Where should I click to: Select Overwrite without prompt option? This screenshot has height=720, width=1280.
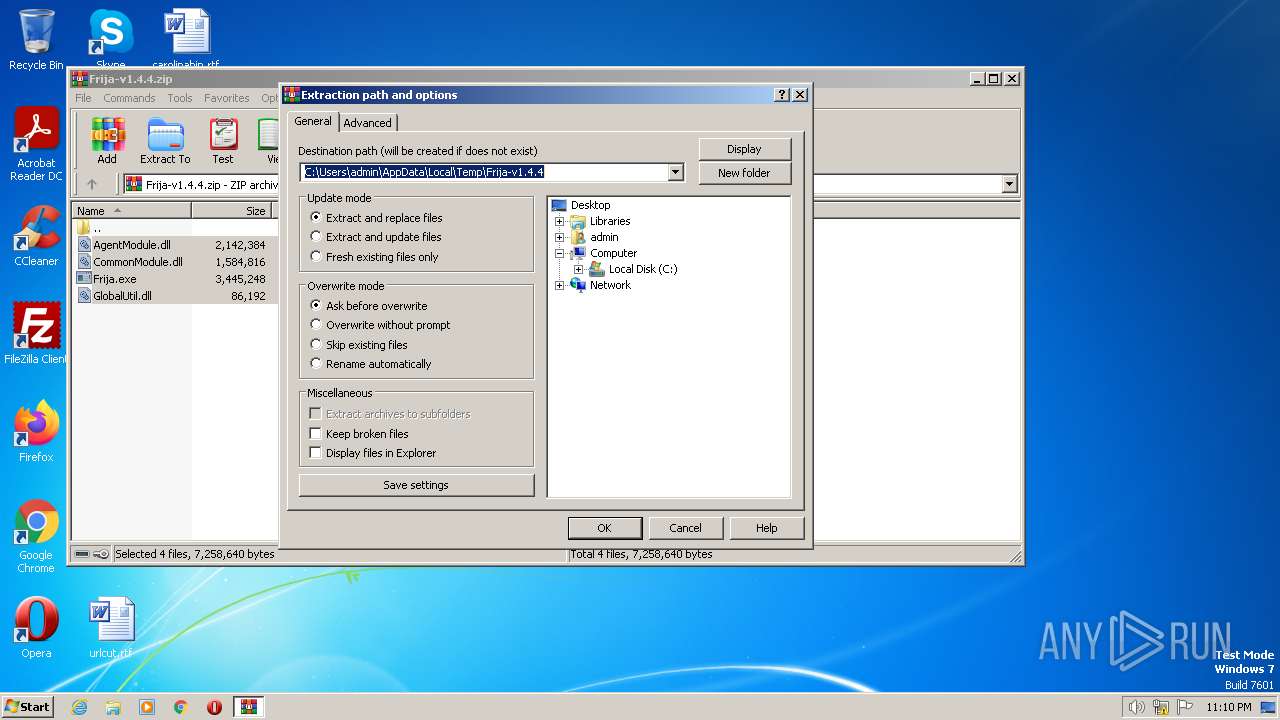[x=380, y=325]
